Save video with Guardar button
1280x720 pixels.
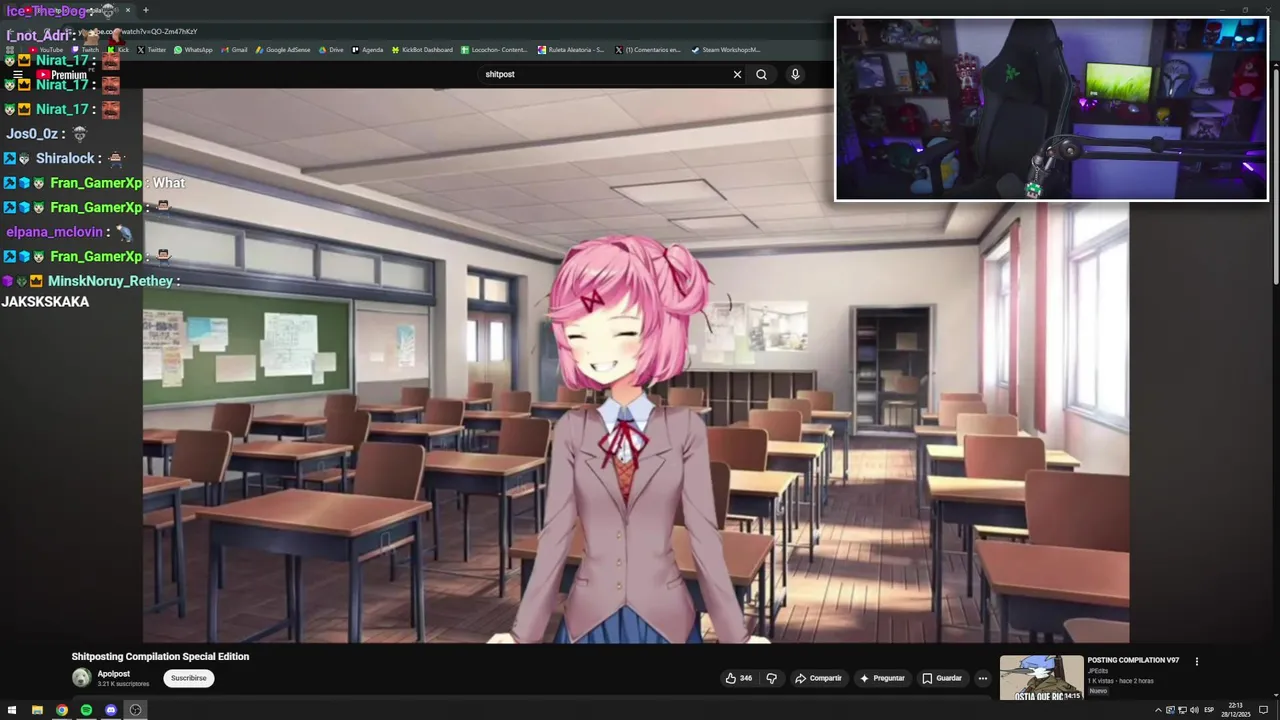tap(942, 678)
